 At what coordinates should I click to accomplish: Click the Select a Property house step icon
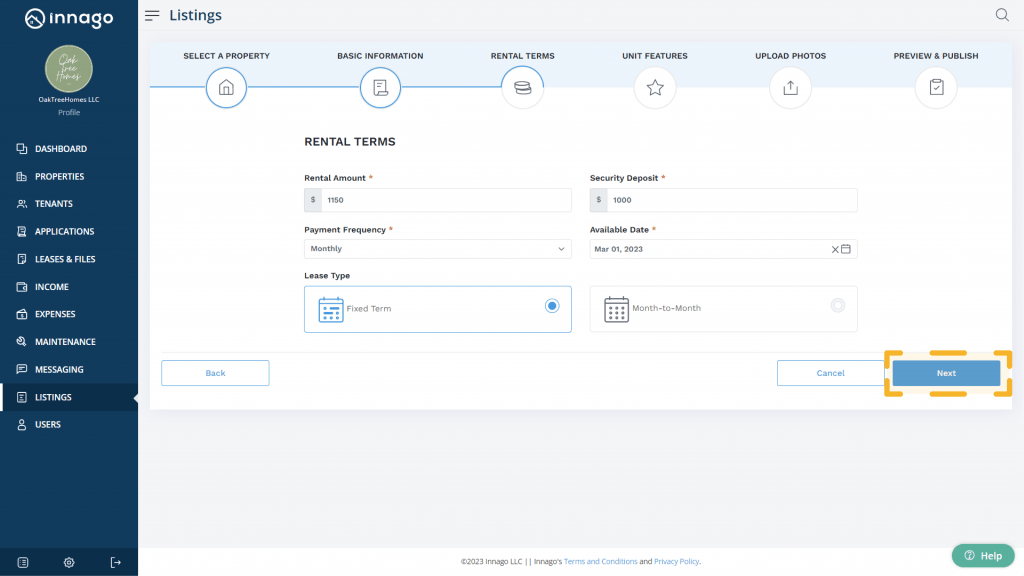[x=226, y=88]
